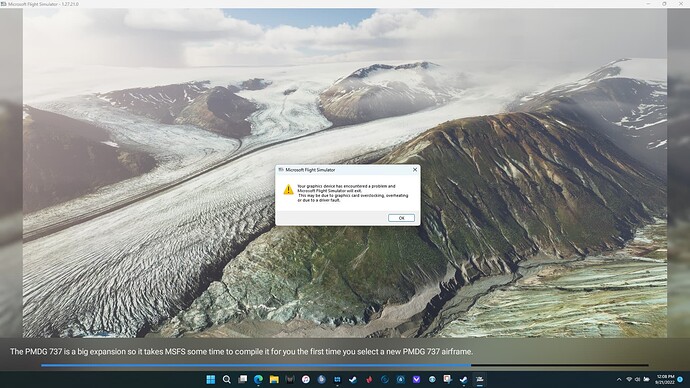Close the Microsoft Flight Simulator error dialog
The image size is (690, 388).
click(415, 170)
